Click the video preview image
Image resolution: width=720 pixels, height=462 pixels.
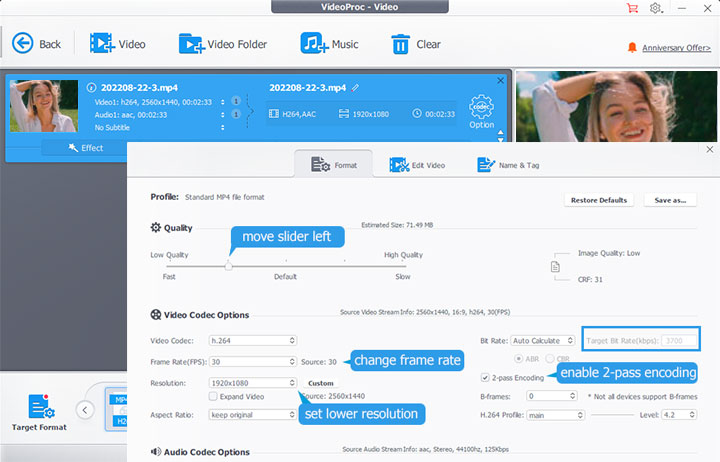coord(616,106)
